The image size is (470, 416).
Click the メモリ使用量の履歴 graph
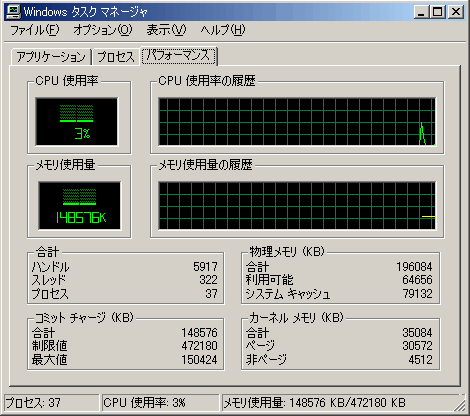pos(297,206)
